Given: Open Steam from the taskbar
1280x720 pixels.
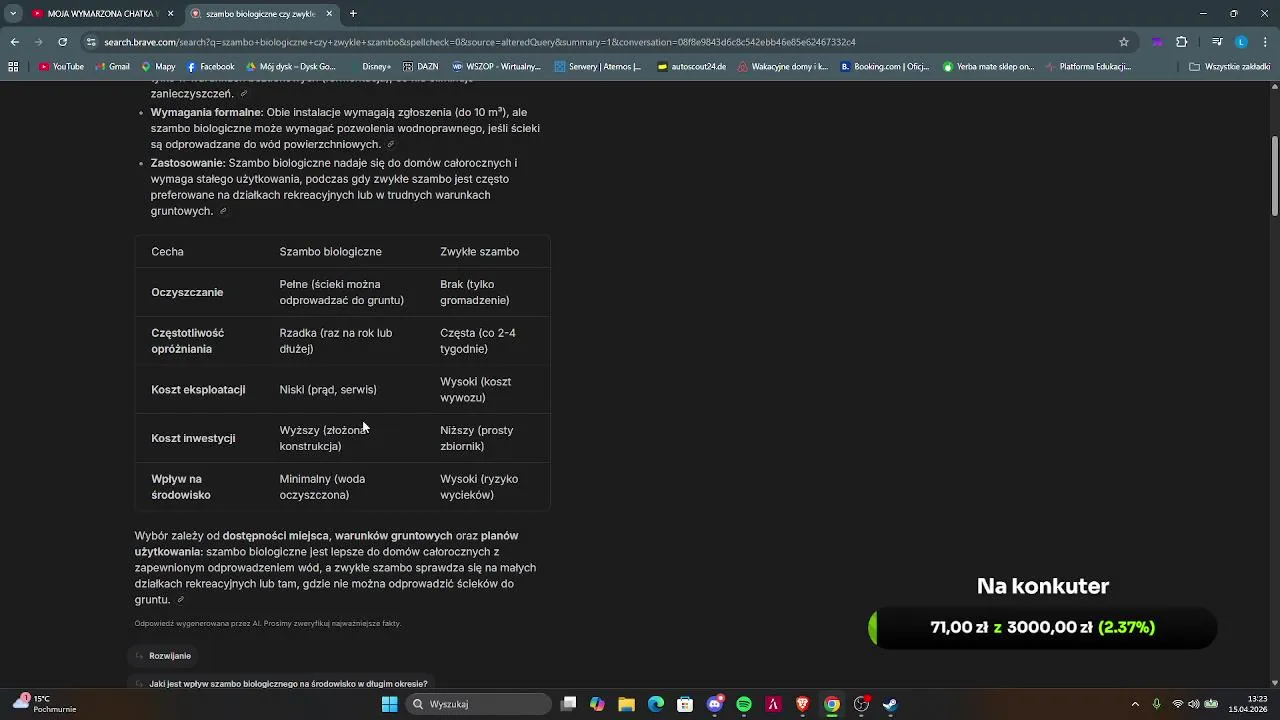Looking at the screenshot, I should coord(890,704).
